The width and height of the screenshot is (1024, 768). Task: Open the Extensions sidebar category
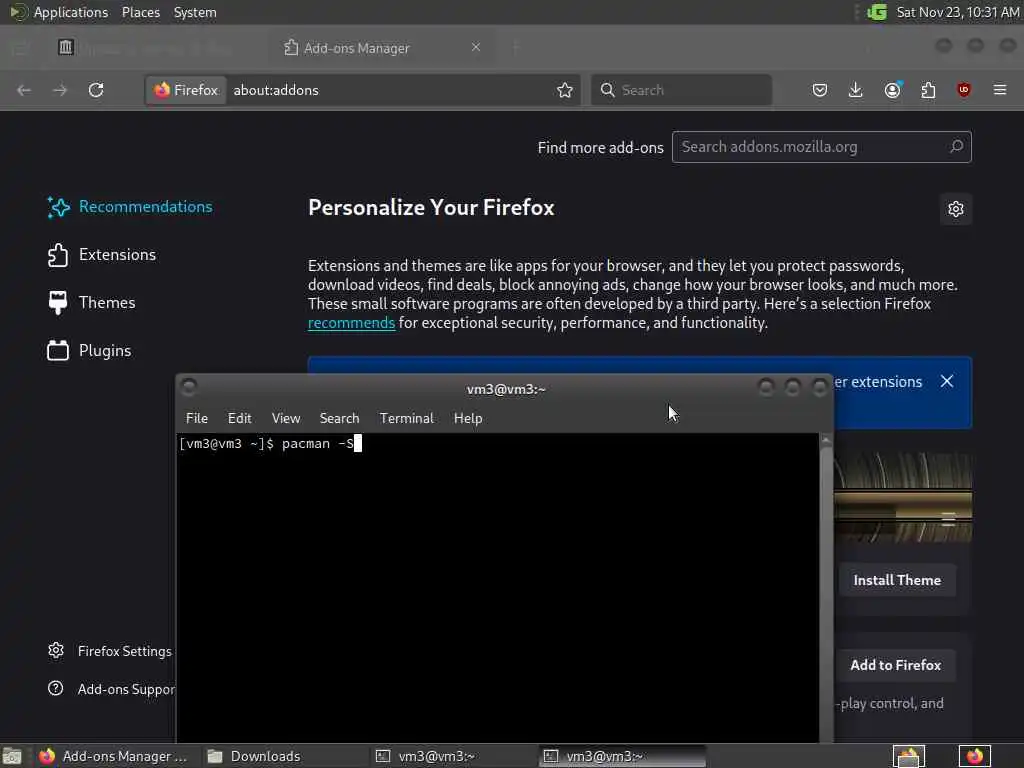click(x=102, y=255)
